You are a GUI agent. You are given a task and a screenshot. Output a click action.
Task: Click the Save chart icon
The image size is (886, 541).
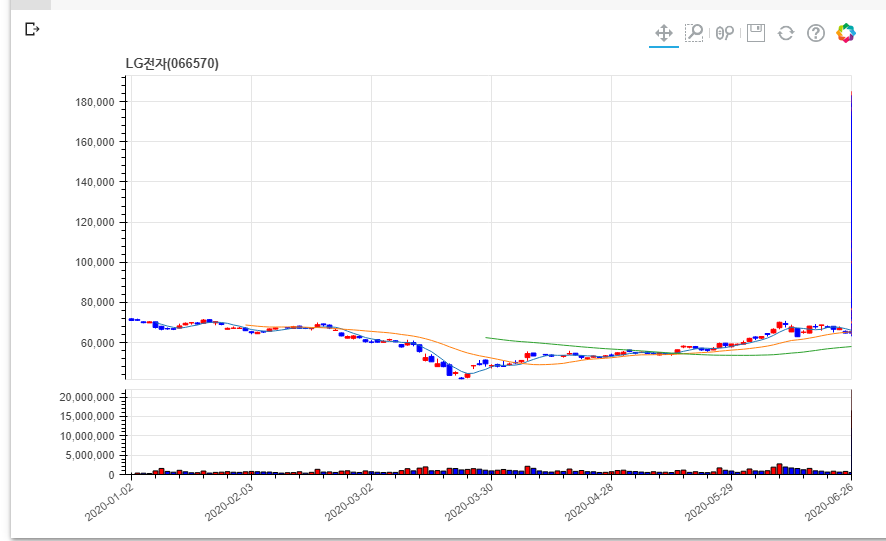coord(755,33)
